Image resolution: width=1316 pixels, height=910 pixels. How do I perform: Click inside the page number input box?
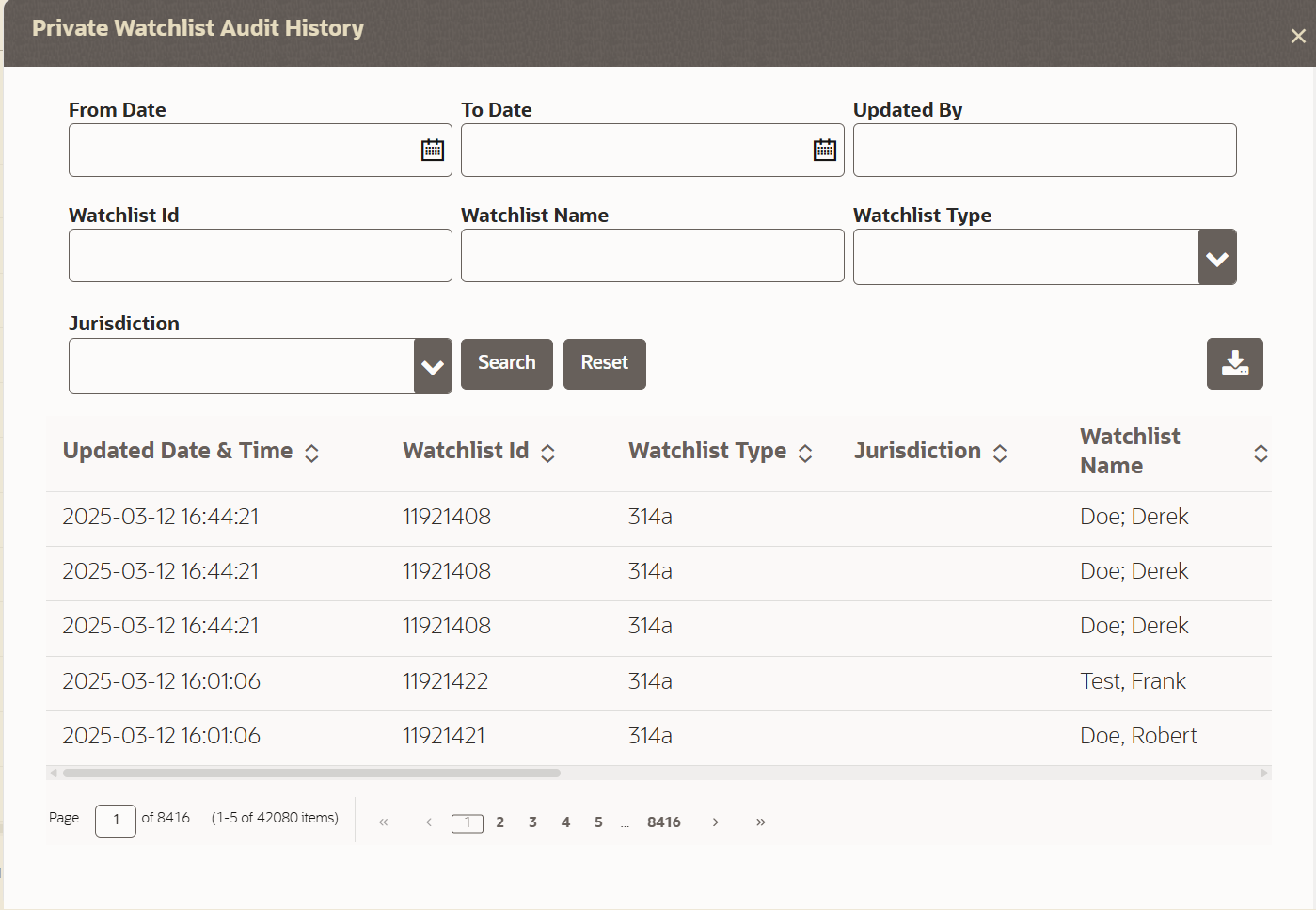click(115, 821)
